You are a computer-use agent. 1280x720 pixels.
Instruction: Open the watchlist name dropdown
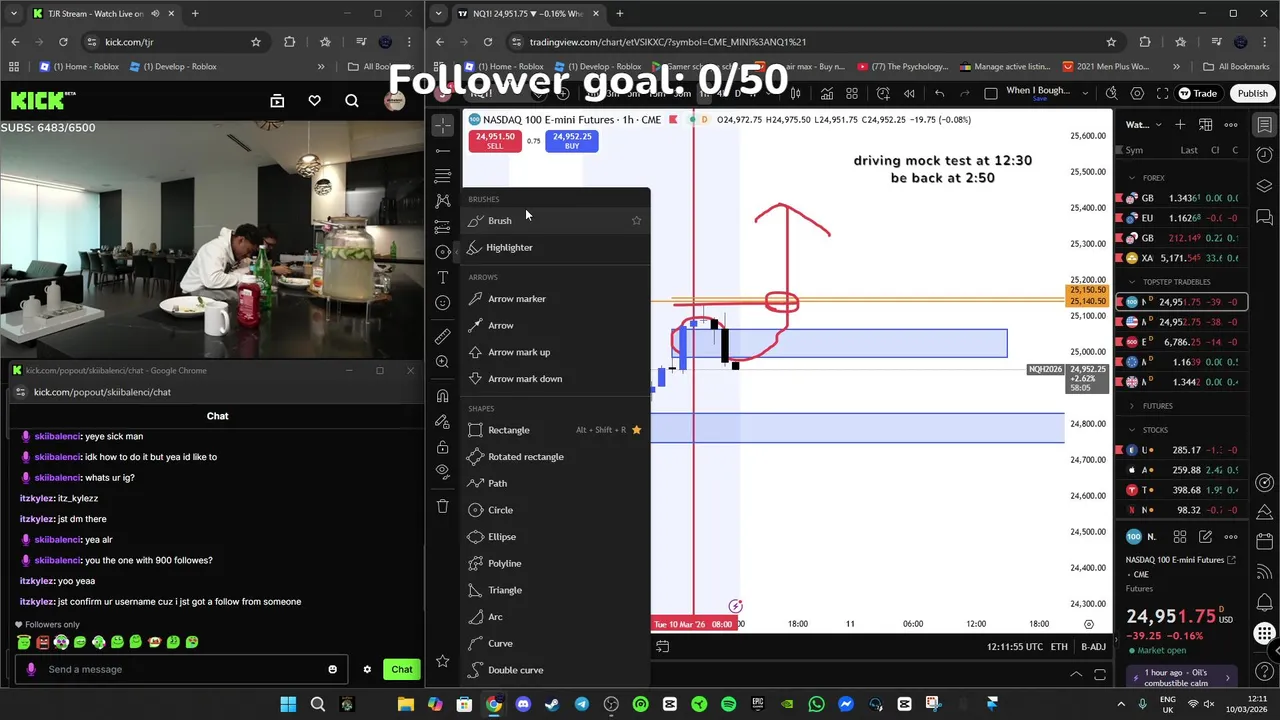[x=1144, y=125]
